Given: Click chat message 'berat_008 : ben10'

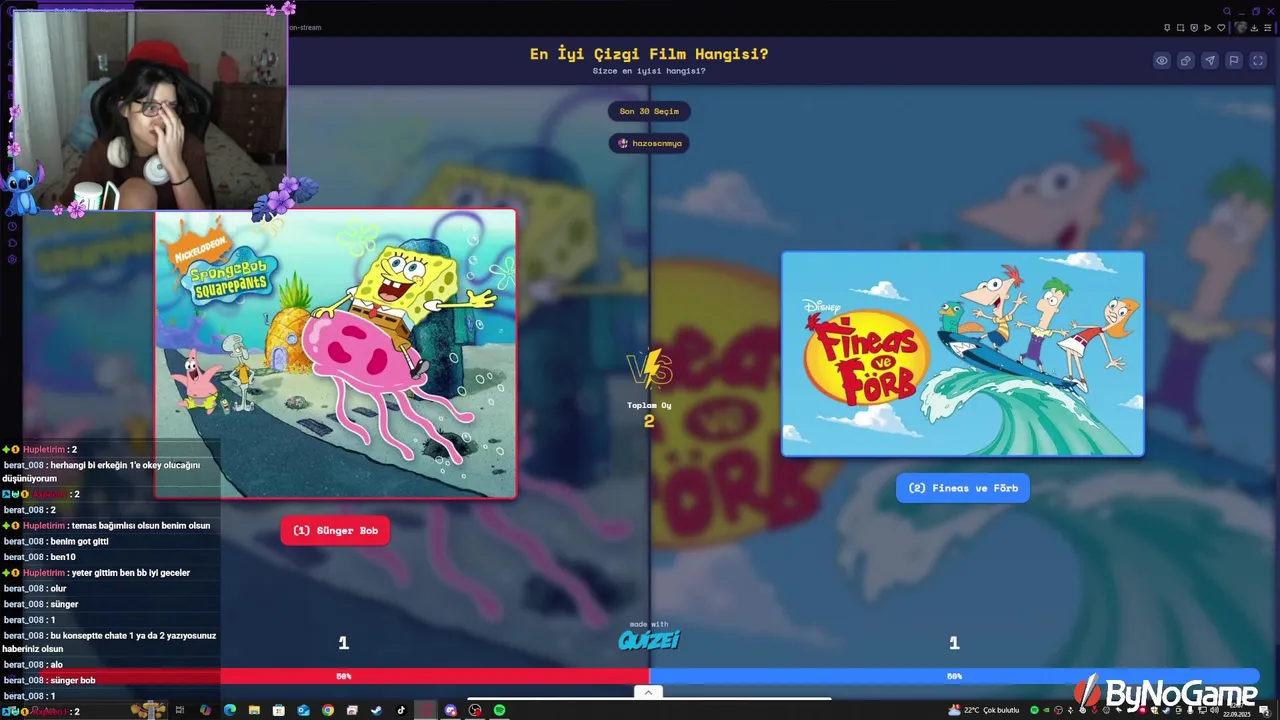Looking at the screenshot, I should click(x=40, y=557).
